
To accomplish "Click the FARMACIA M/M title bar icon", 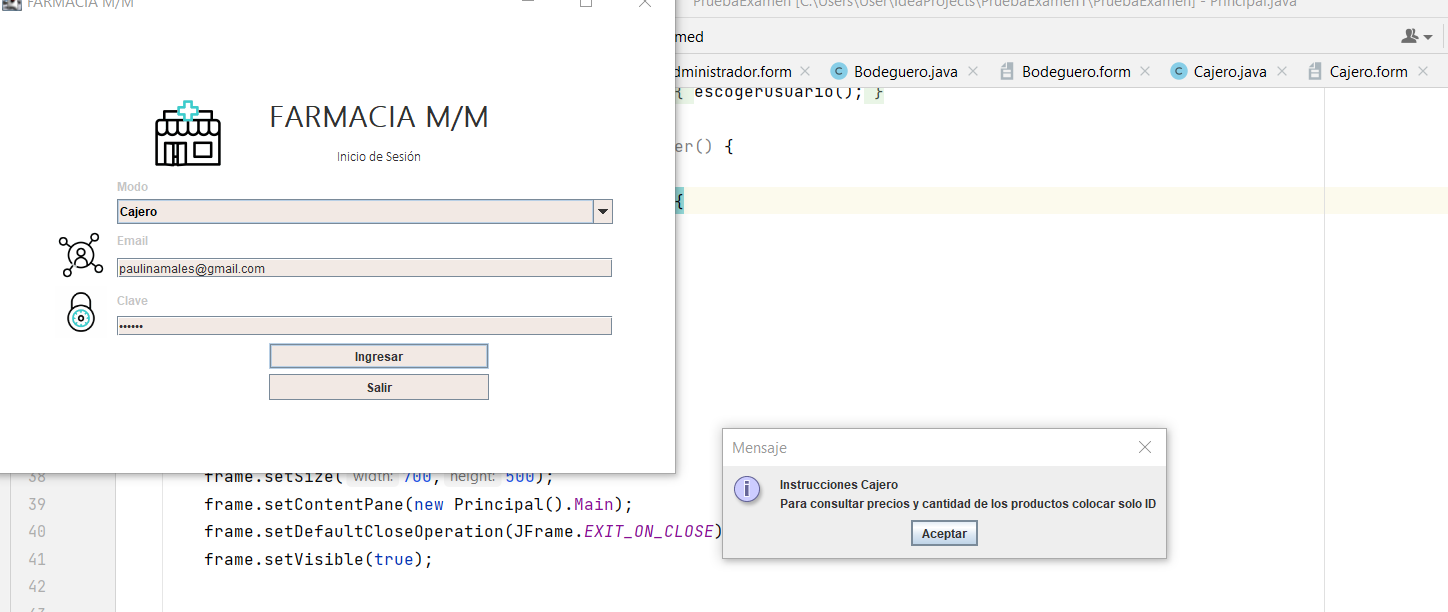I will [x=11, y=5].
